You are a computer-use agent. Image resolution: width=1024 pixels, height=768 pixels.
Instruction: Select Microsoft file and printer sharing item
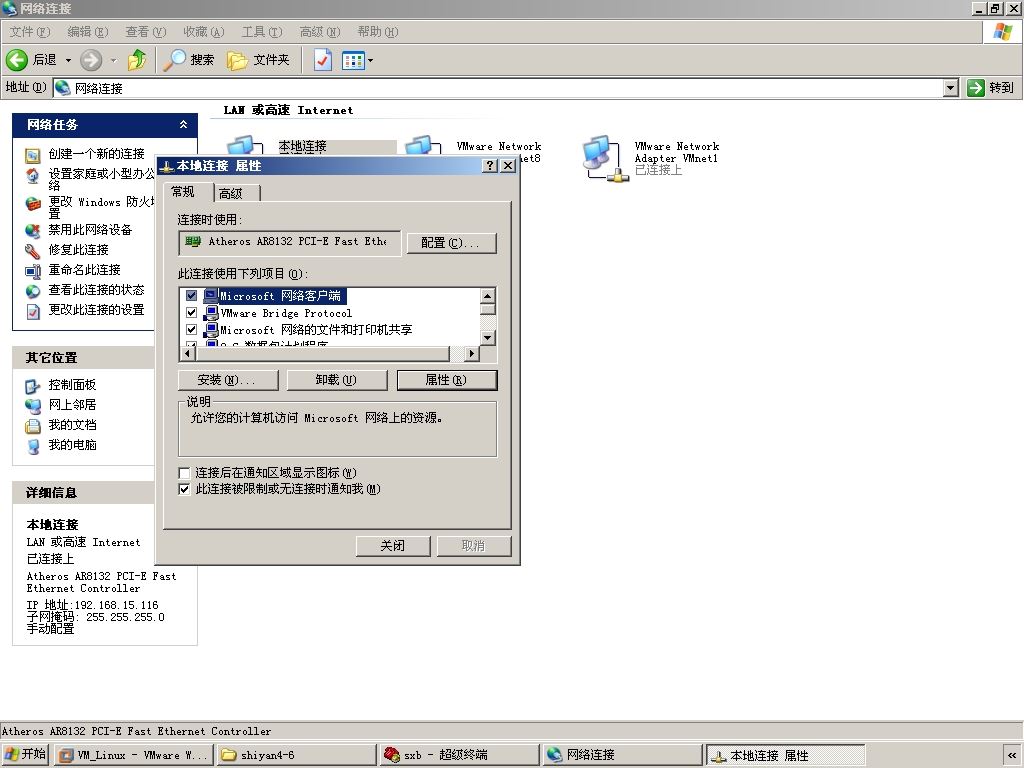click(316, 330)
